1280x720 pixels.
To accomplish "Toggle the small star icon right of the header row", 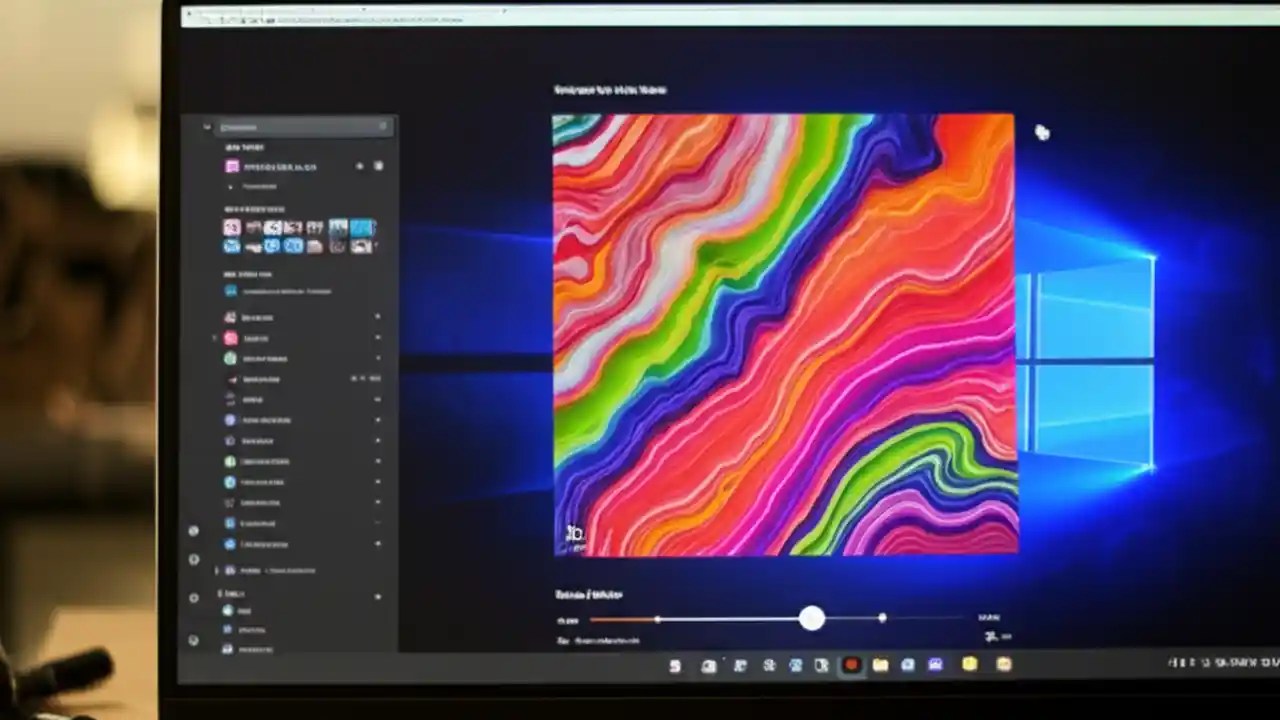I will (360, 166).
